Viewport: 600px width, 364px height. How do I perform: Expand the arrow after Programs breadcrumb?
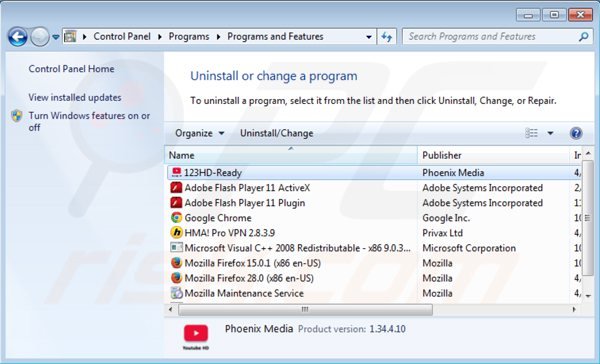tap(218, 37)
